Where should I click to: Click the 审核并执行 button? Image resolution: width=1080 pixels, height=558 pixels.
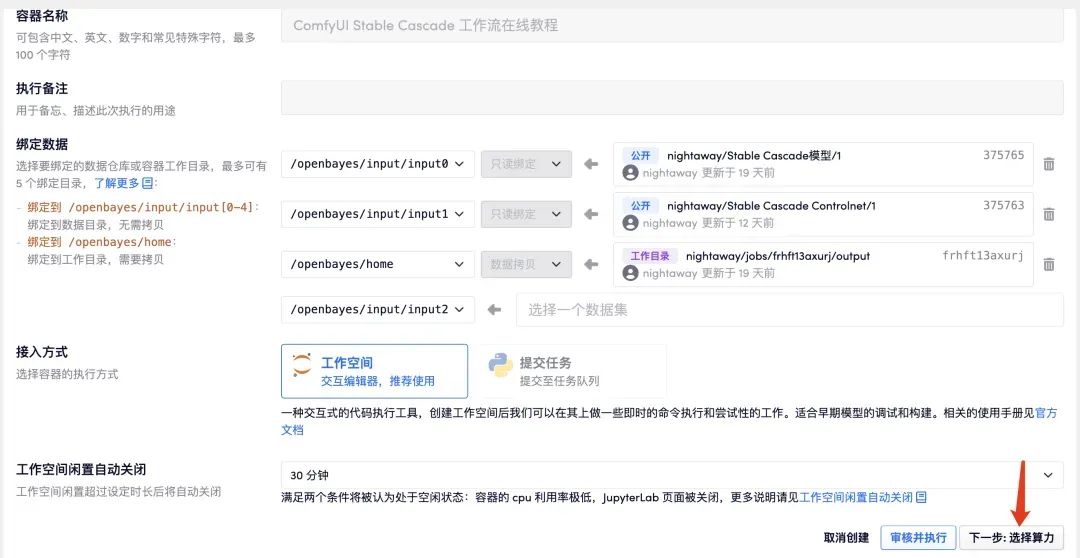pos(918,537)
